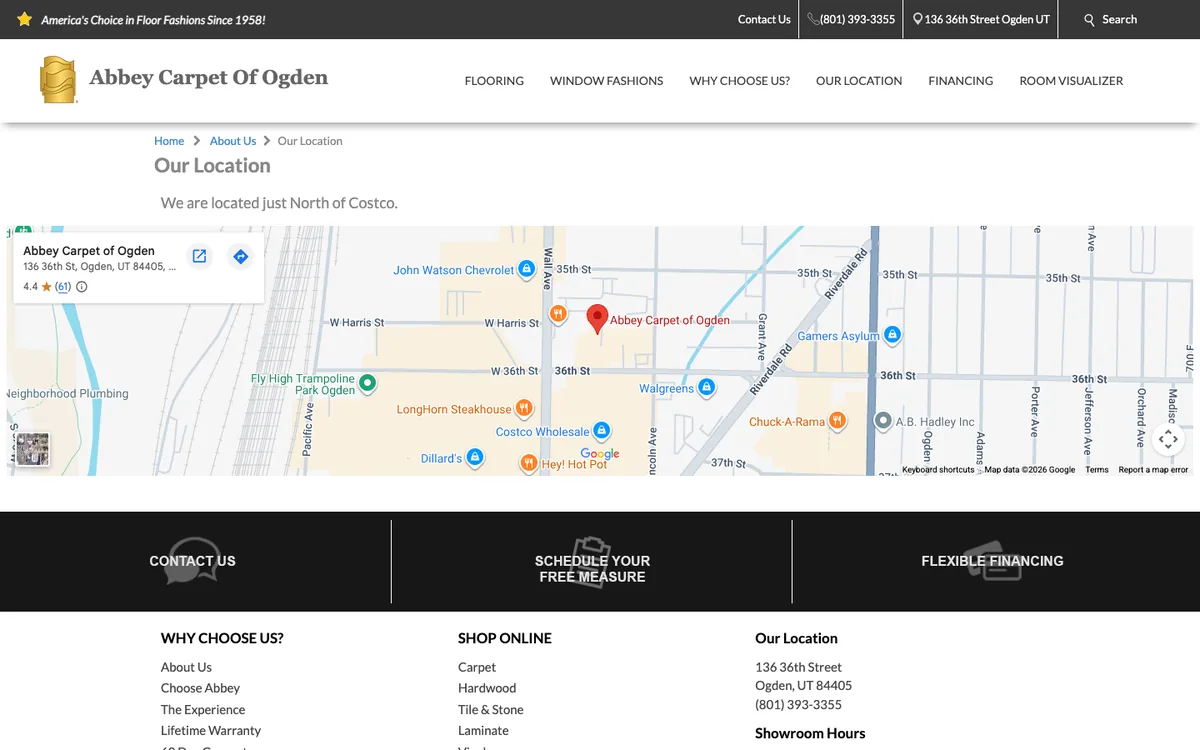Image resolution: width=1200 pixels, height=750 pixels.
Task: Click the John Watson Chevrolet marker
Action: 527,270
